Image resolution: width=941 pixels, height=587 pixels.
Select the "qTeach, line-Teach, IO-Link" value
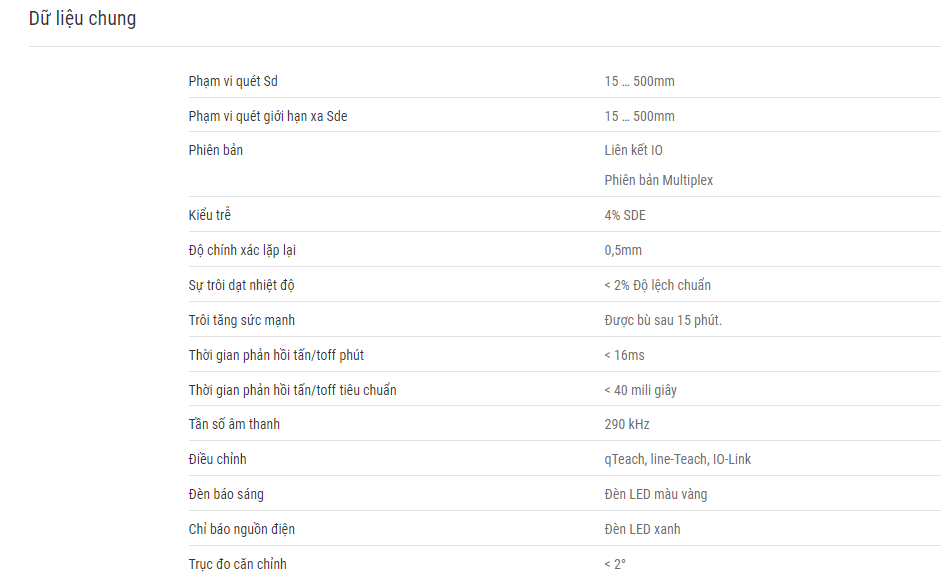pos(678,460)
